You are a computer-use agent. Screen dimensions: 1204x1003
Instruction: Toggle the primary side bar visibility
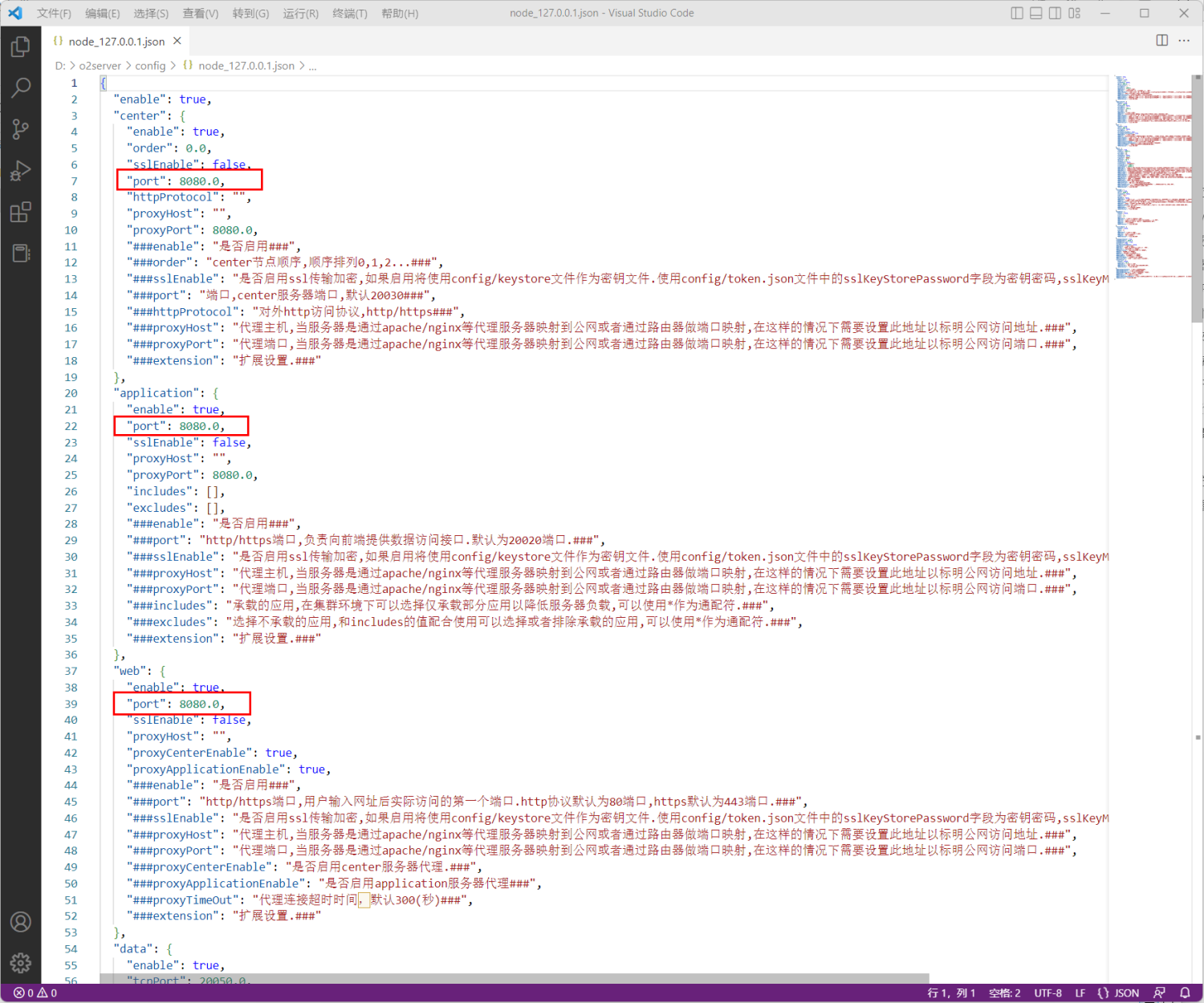[x=1017, y=13]
